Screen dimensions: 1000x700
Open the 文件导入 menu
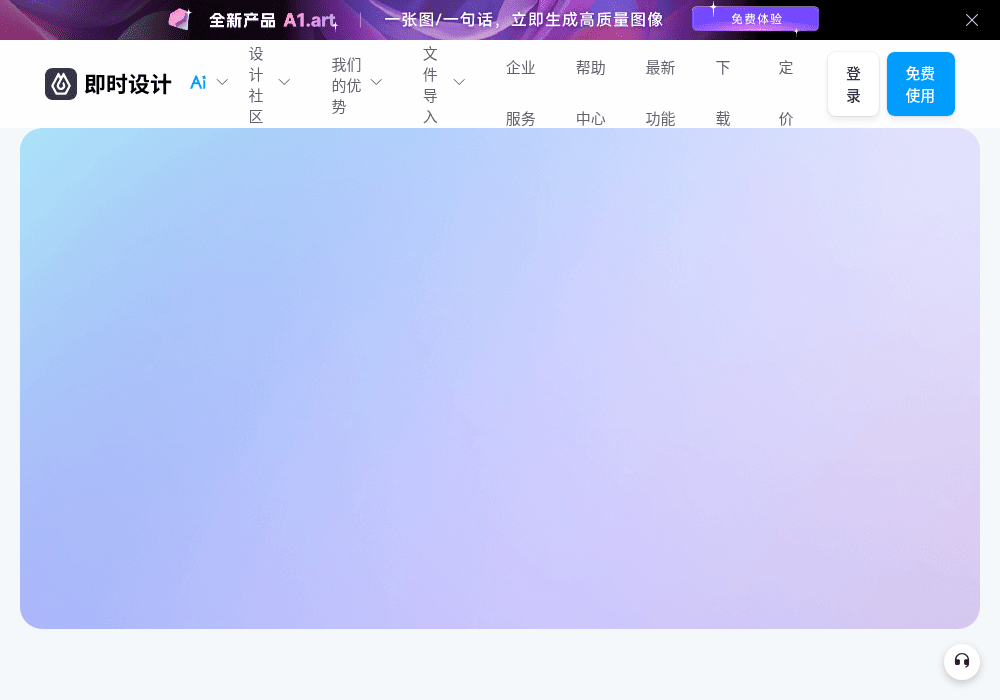430,85
